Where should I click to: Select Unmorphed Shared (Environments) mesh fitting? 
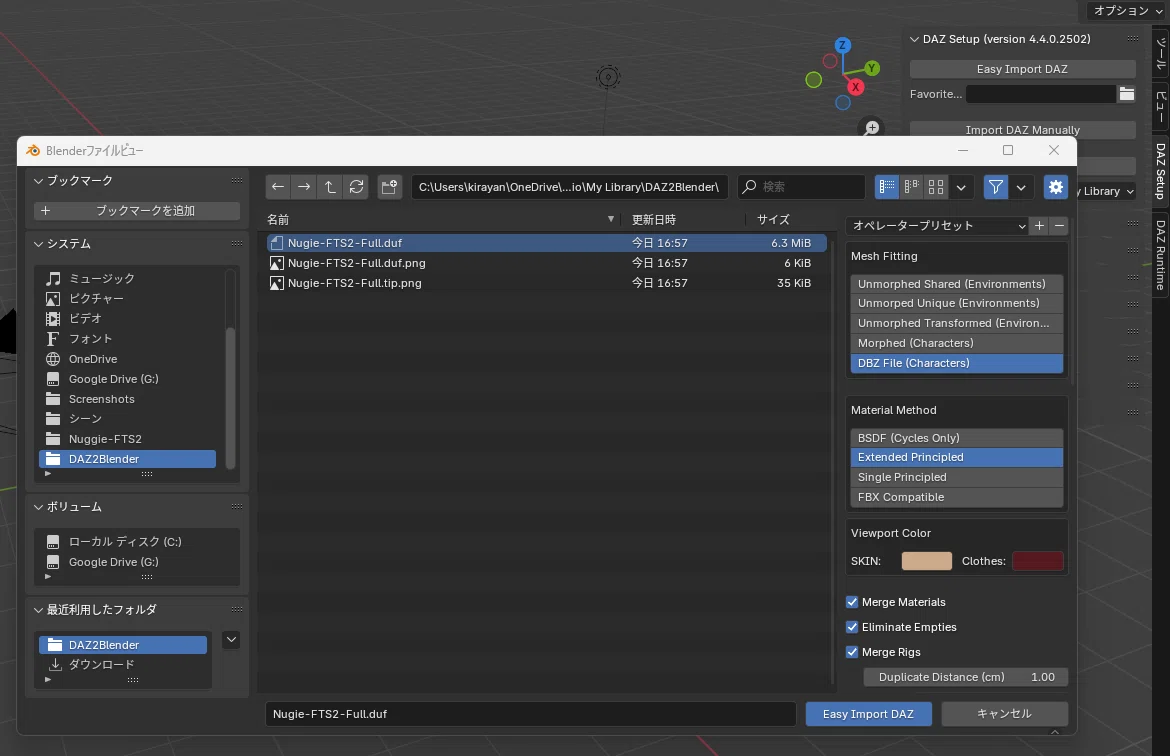click(957, 284)
